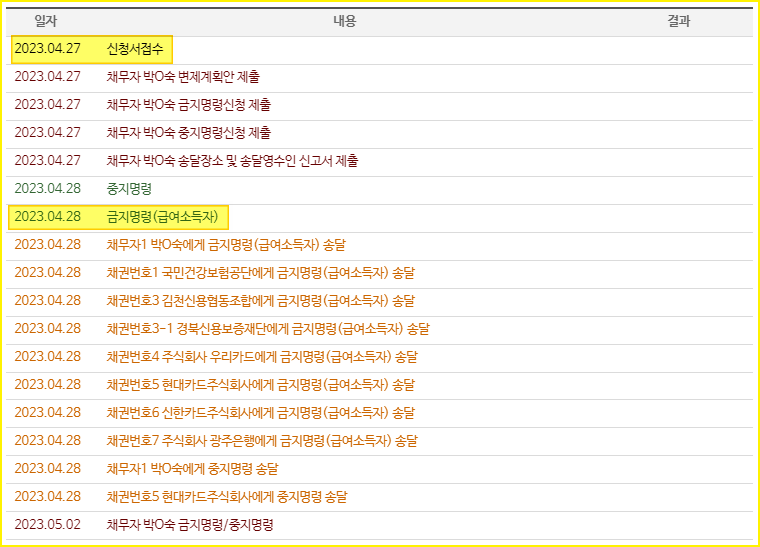Click date in the 변제계획안 제출 row
The width and height of the screenshot is (760, 547).
[x=48, y=77]
